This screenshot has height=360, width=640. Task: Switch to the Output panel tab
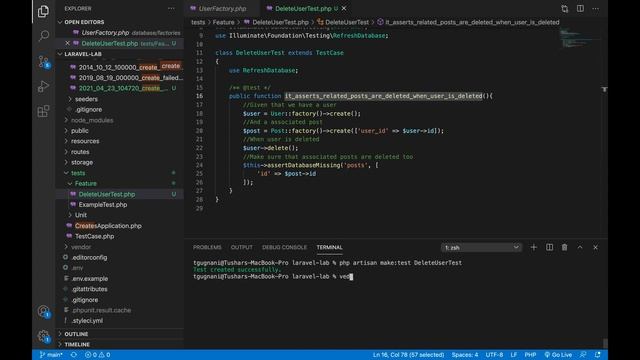[x=242, y=247]
